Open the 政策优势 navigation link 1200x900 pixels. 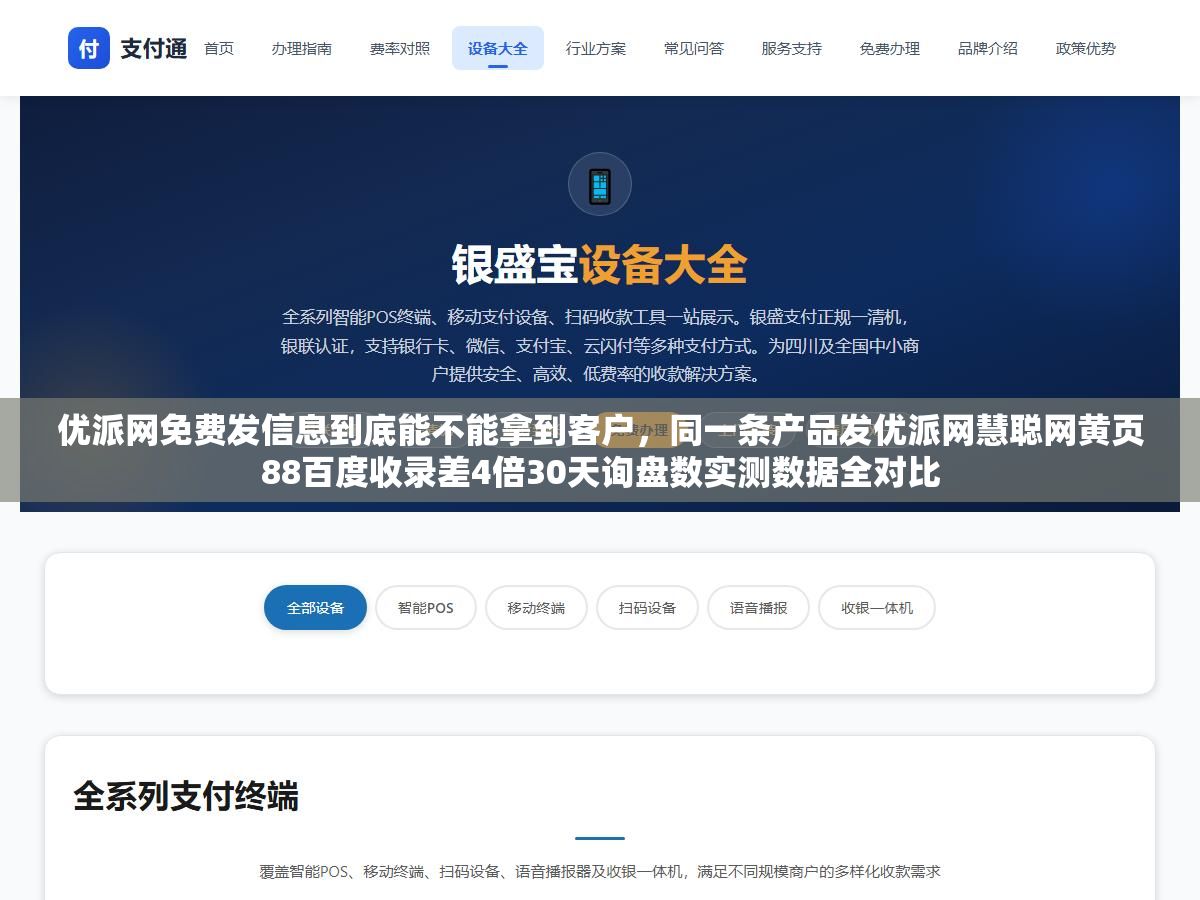1086,48
